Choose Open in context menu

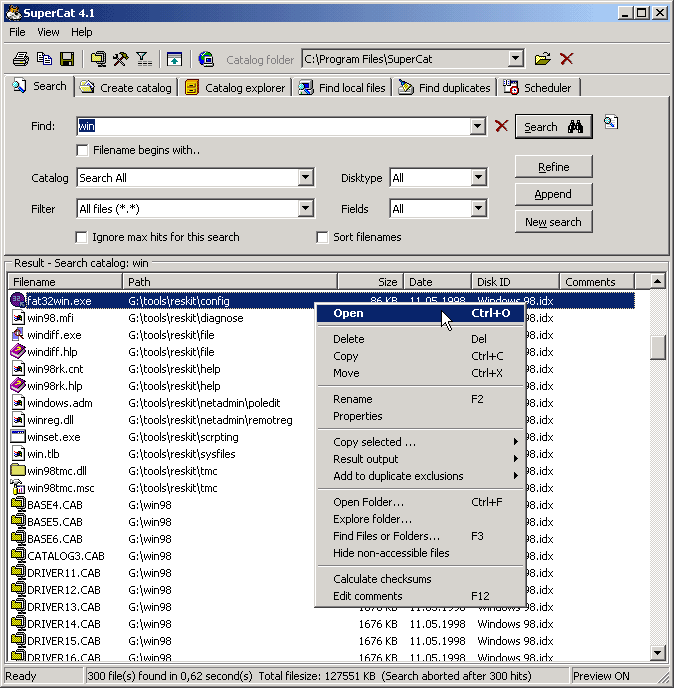(420, 313)
